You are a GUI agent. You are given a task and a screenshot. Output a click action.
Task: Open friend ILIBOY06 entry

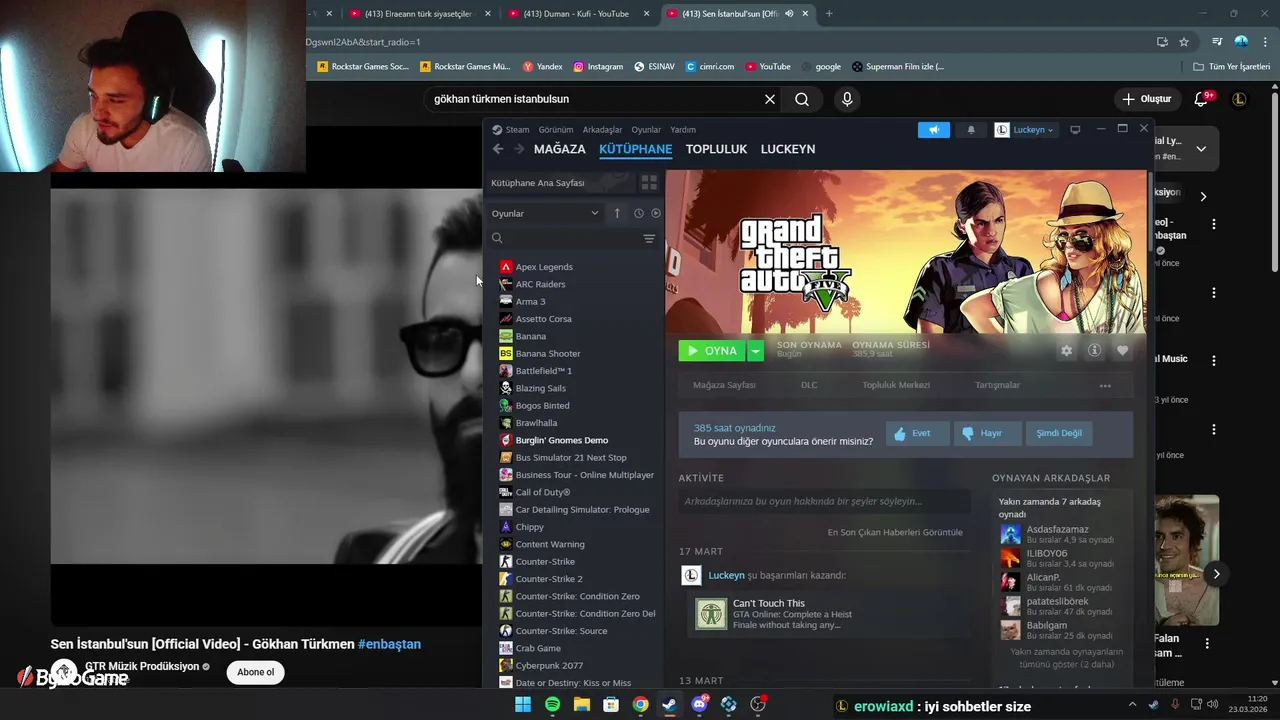[1047, 553]
